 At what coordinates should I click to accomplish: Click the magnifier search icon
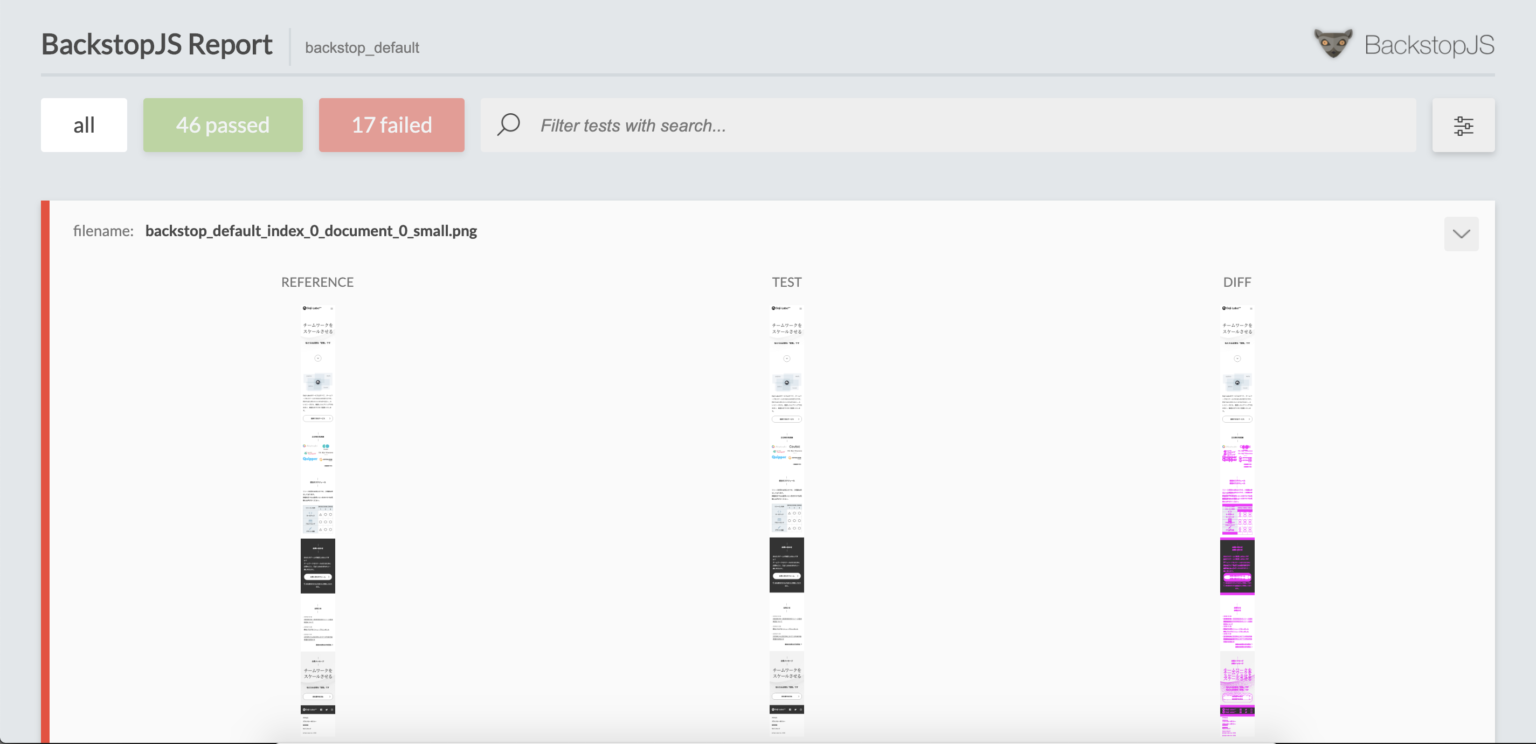(x=509, y=125)
